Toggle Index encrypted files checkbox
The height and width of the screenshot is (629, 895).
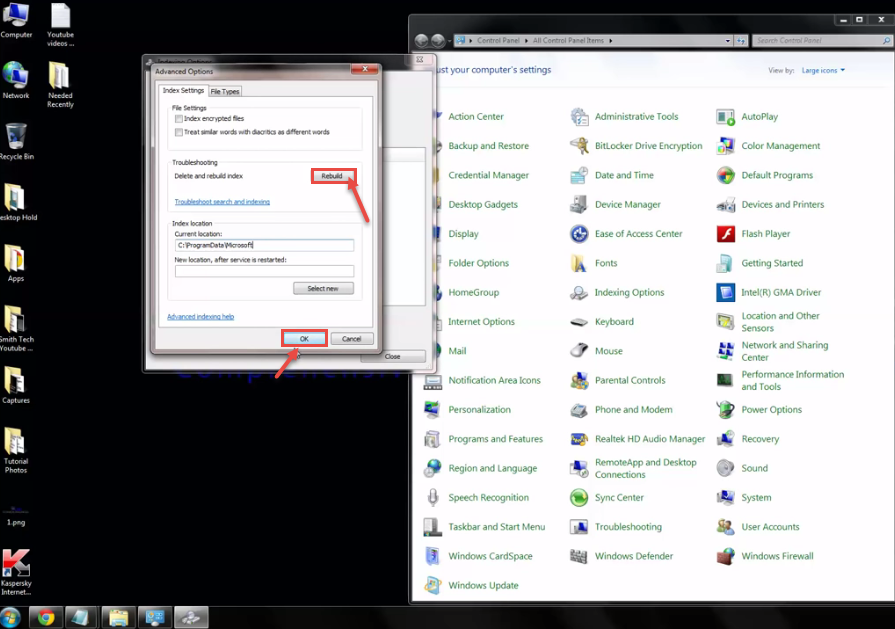point(179,119)
